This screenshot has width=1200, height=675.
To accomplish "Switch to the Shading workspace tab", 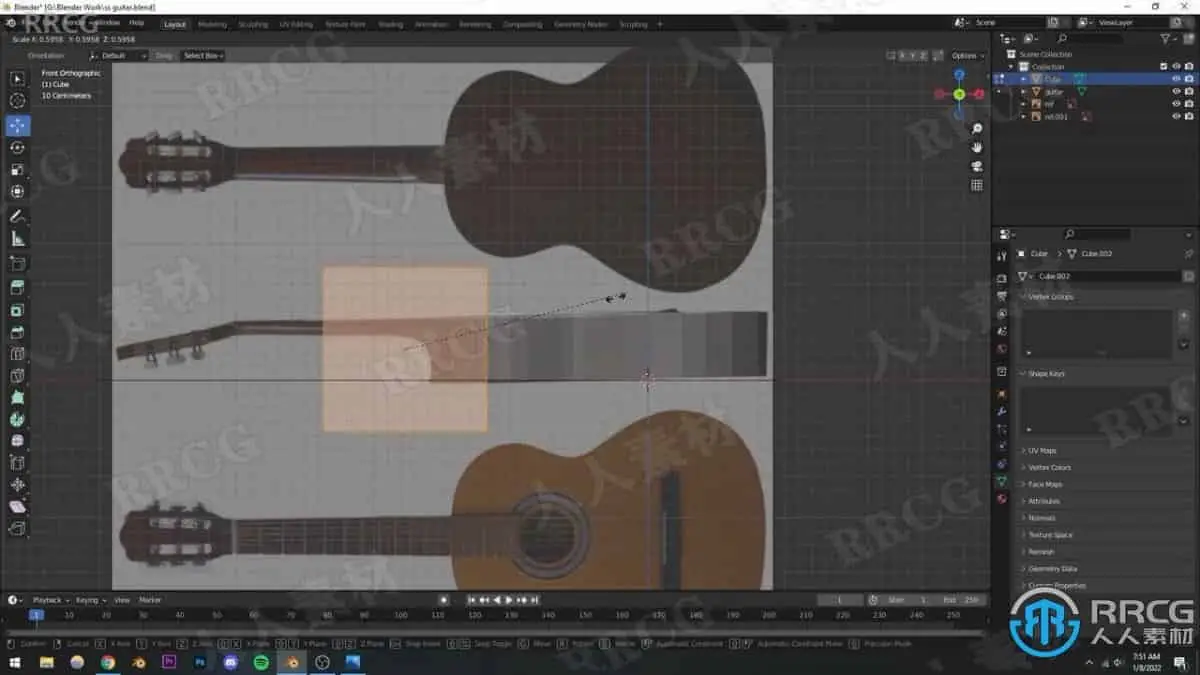I will [x=391, y=23].
